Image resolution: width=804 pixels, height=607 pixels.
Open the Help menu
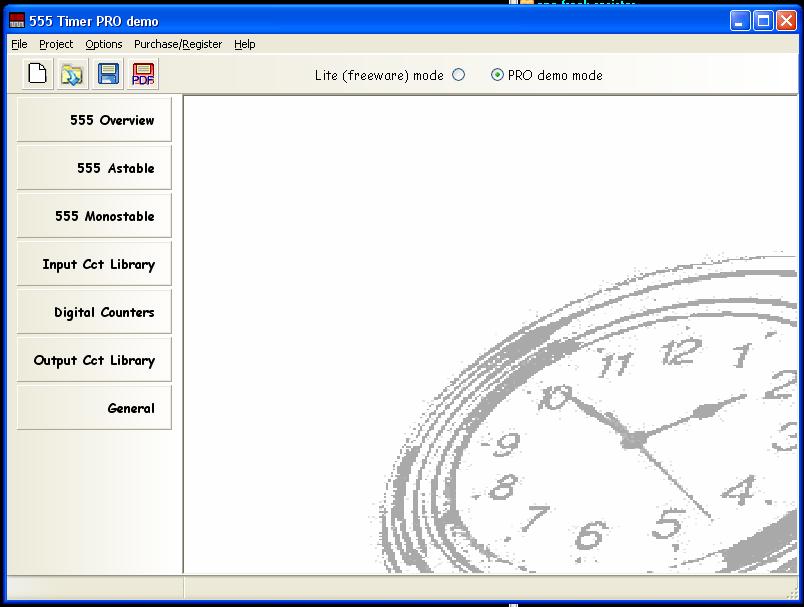pos(245,44)
